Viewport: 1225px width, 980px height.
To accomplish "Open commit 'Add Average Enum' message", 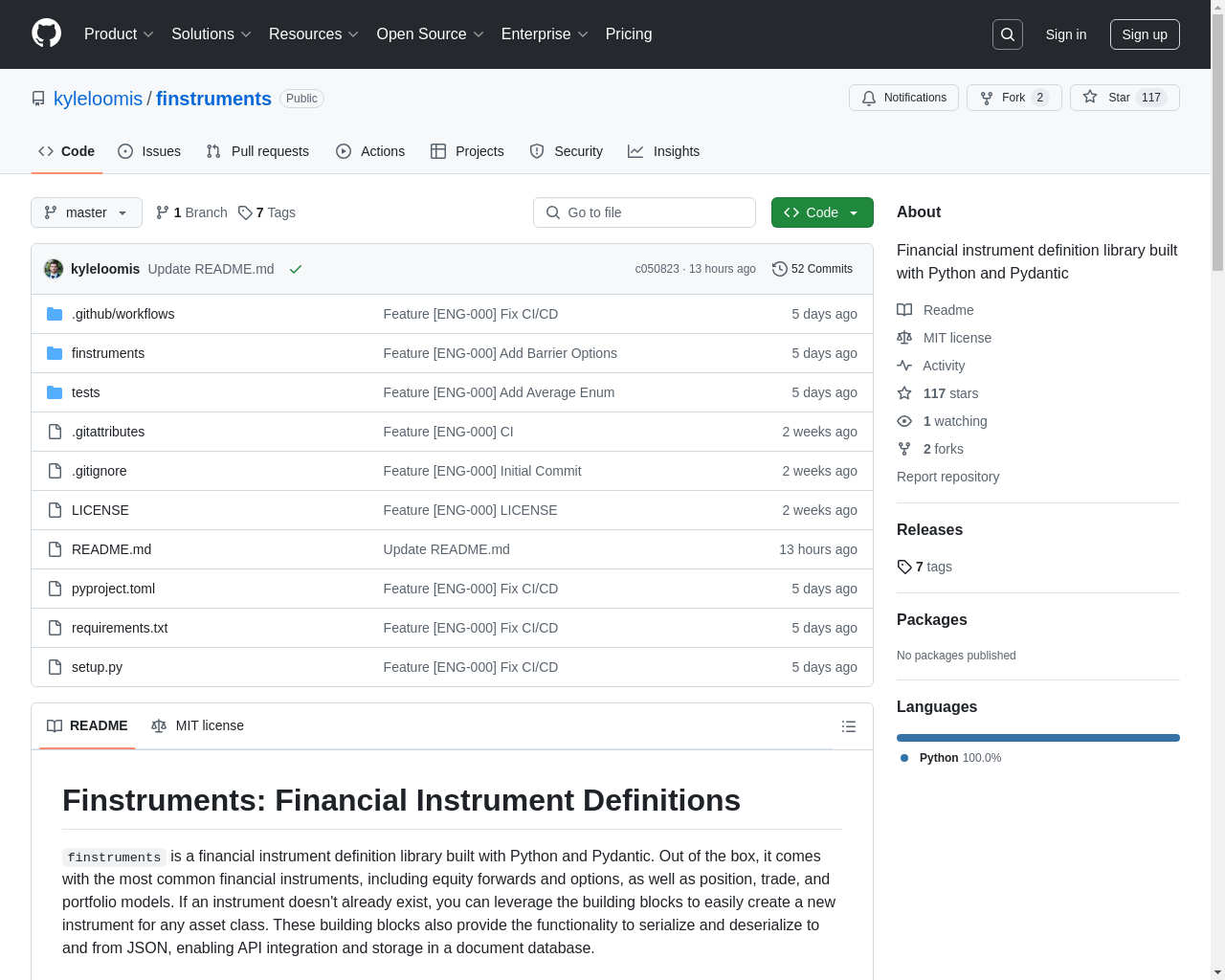I will click(499, 392).
